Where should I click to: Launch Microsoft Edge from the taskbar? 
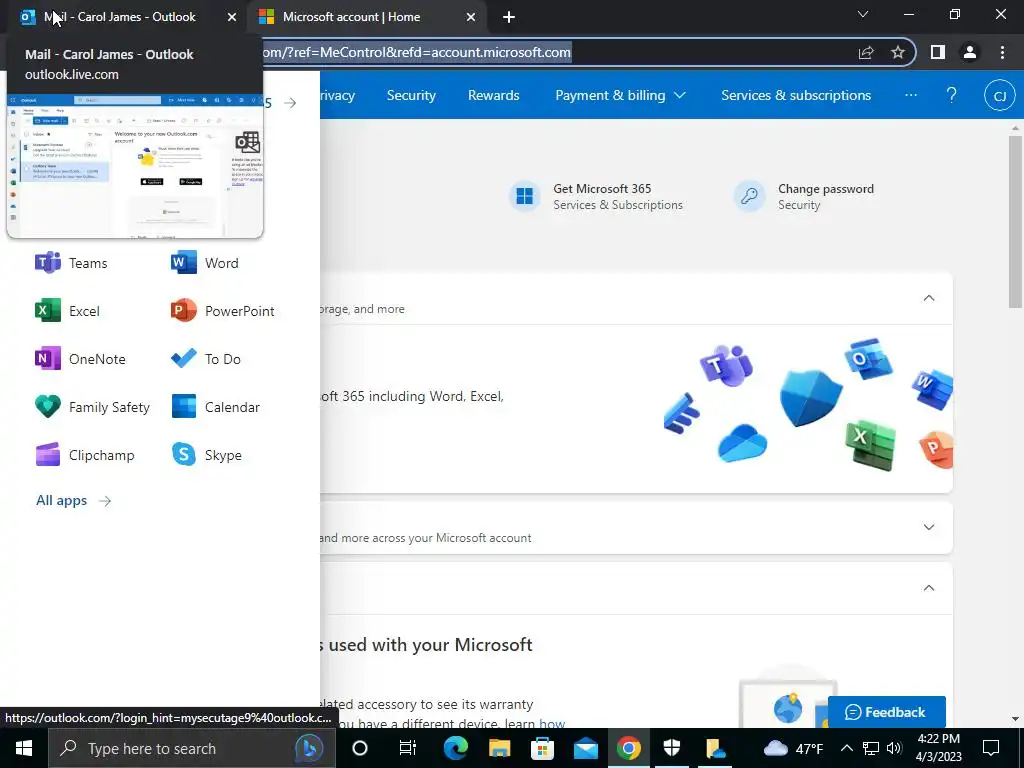tap(455, 748)
